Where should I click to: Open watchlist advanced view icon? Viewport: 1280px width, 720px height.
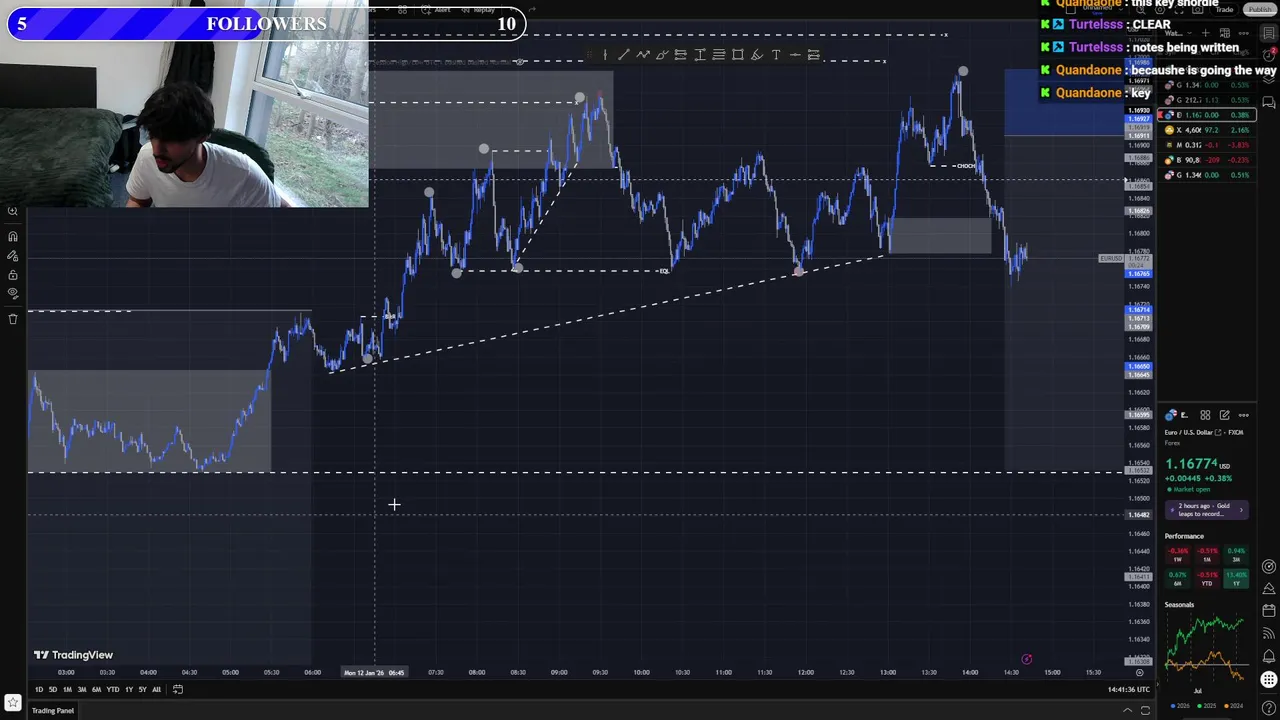(1225, 33)
